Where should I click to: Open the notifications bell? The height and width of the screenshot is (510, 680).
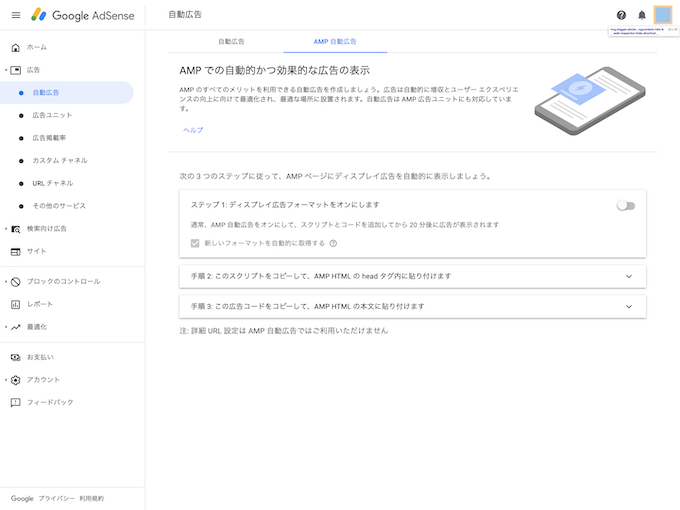642,15
